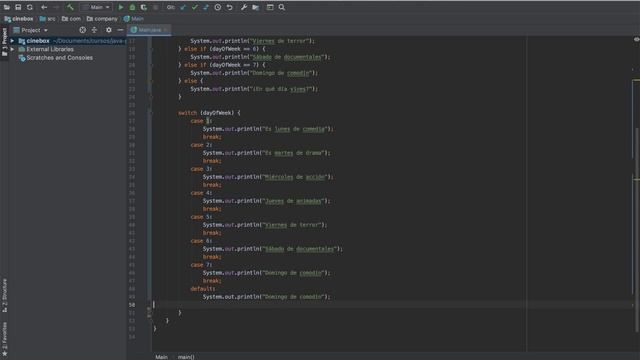The height and width of the screenshot is (360, 640).
Task: Click the src breadcrumb folder
Action: coord(47,19)
